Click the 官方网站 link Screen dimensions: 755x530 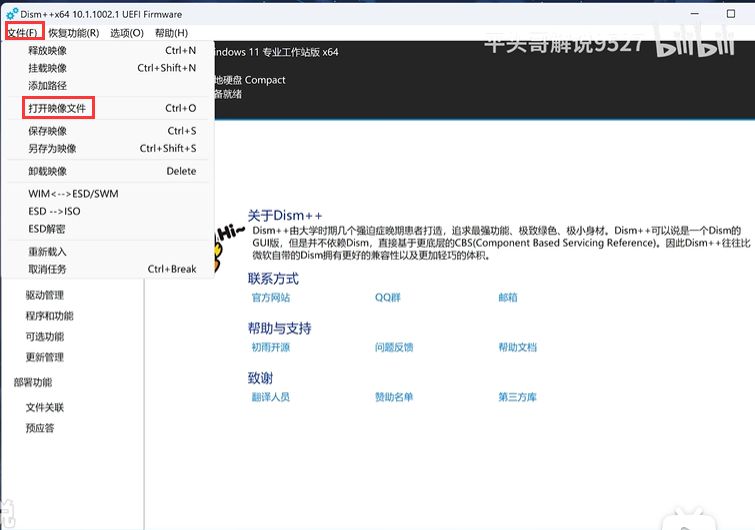271,297
